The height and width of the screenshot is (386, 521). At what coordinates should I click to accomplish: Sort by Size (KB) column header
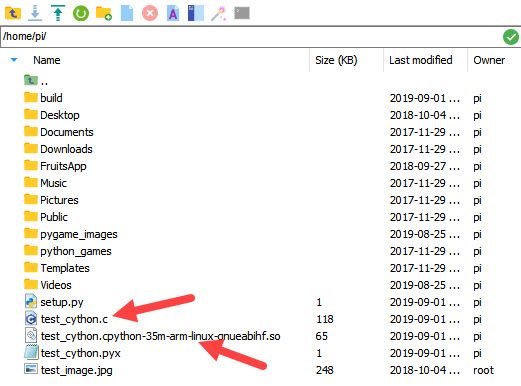tap(336, 60)
